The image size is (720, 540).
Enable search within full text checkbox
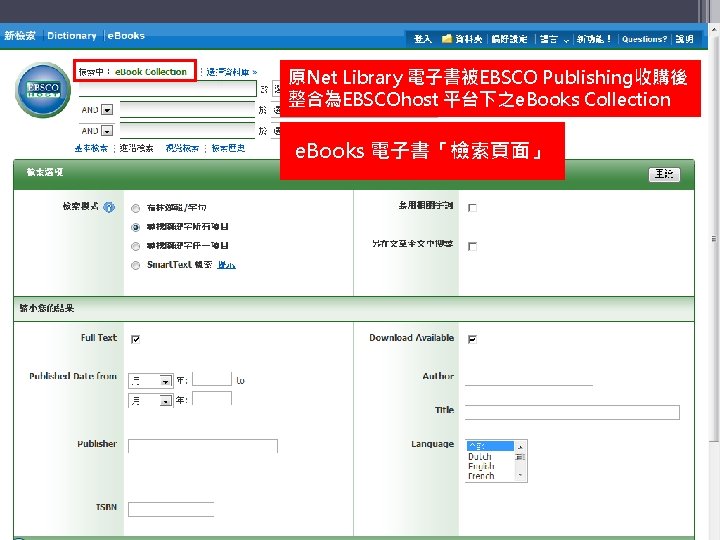tap(472, 246)
